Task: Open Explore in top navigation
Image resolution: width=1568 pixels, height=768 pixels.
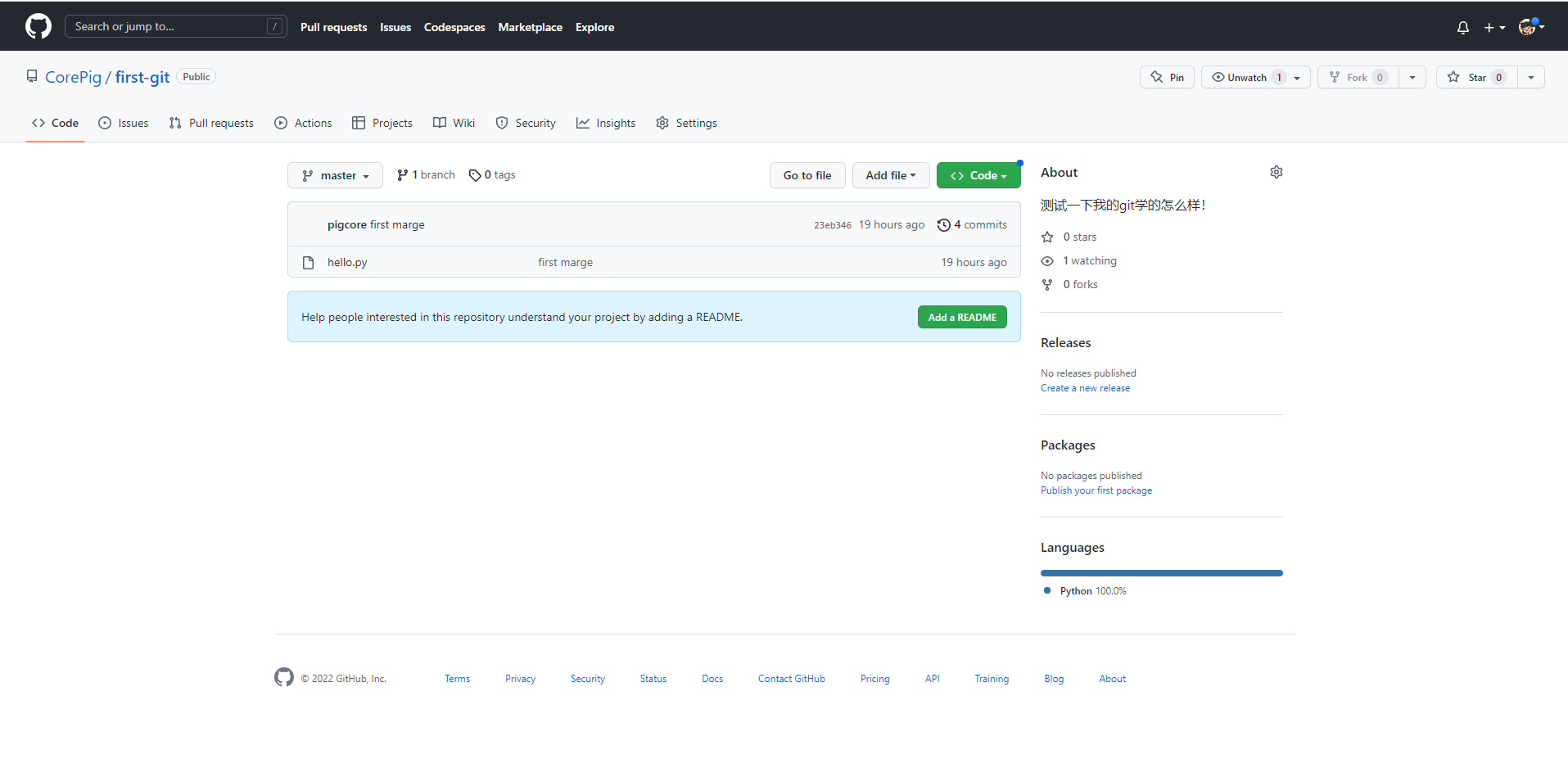Action: point(594,27)
